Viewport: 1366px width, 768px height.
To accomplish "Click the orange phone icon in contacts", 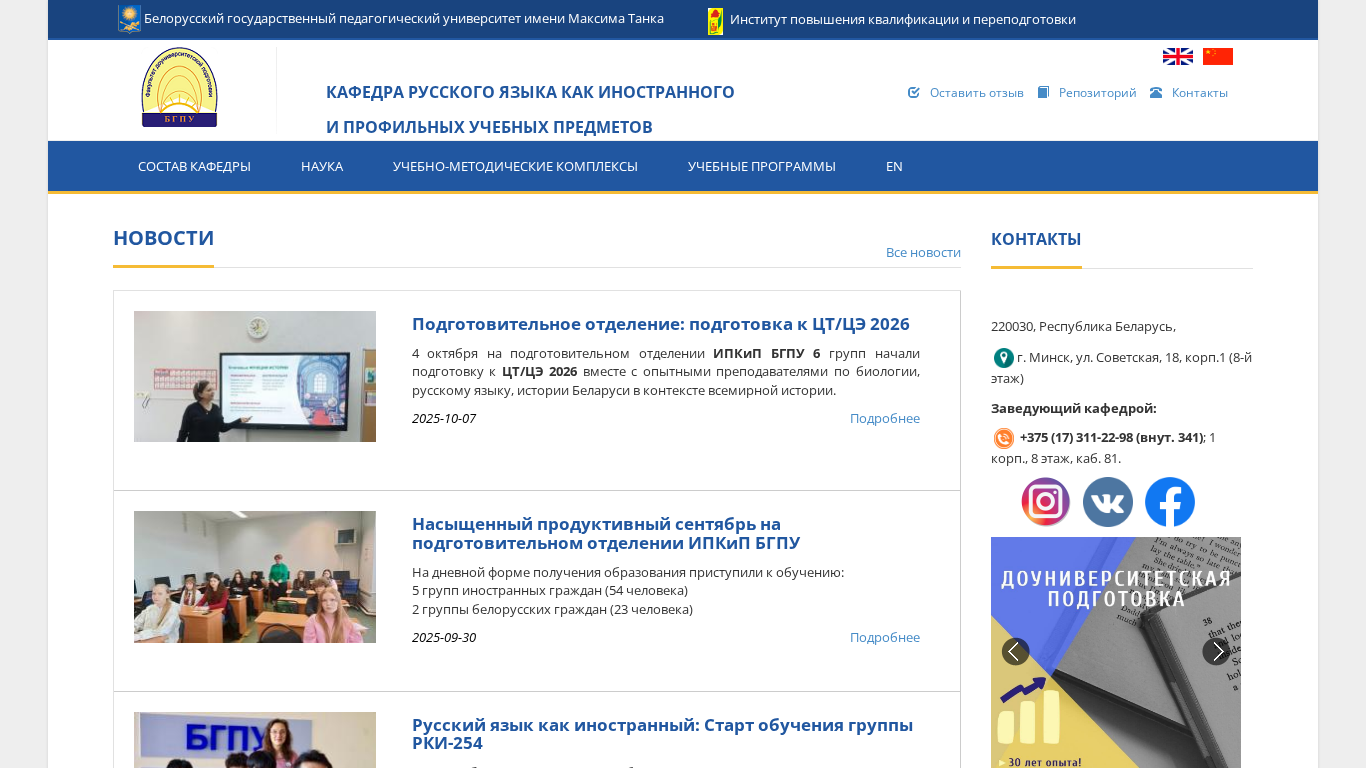I will click(x=1003, y=438).
